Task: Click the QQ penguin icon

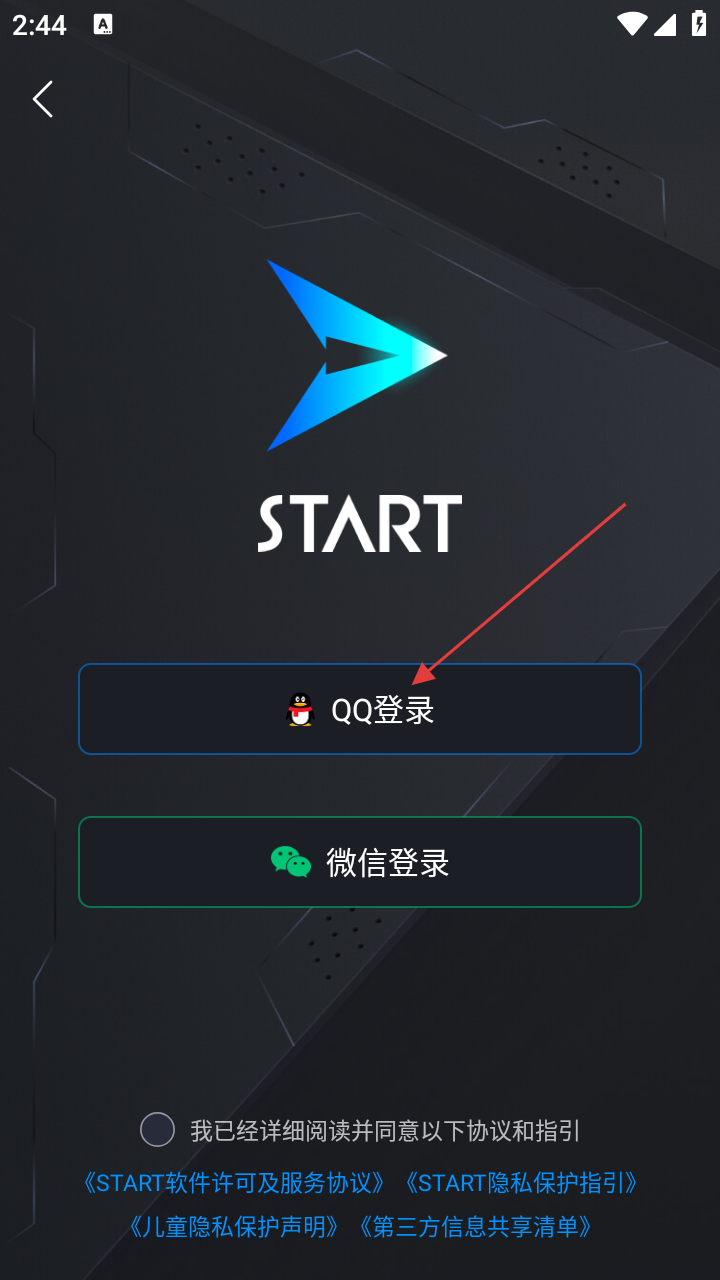Action: coord(300,710)
